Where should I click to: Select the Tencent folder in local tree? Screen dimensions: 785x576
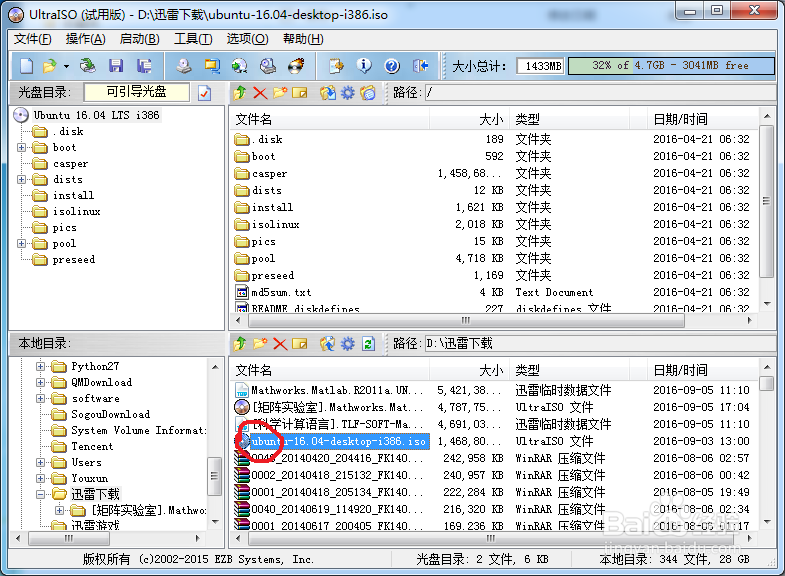(92, 446)
